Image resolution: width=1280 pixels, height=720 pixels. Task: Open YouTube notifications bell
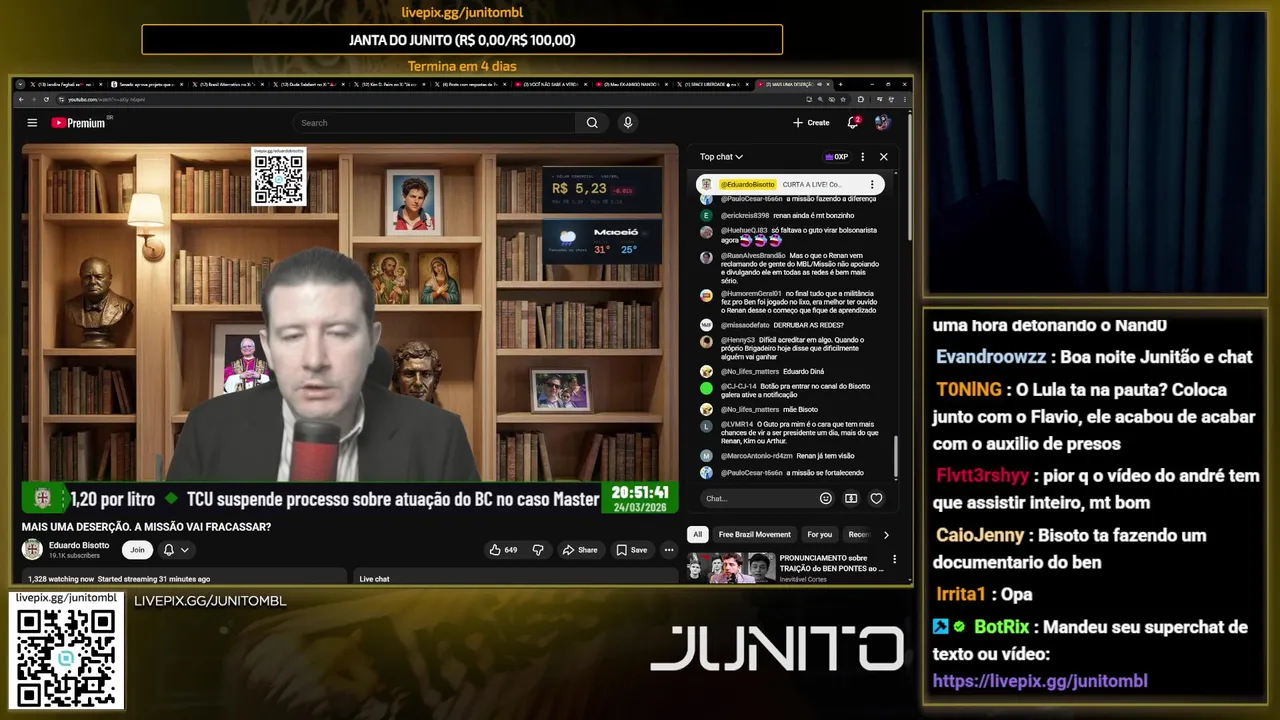[x=853, y=122]
